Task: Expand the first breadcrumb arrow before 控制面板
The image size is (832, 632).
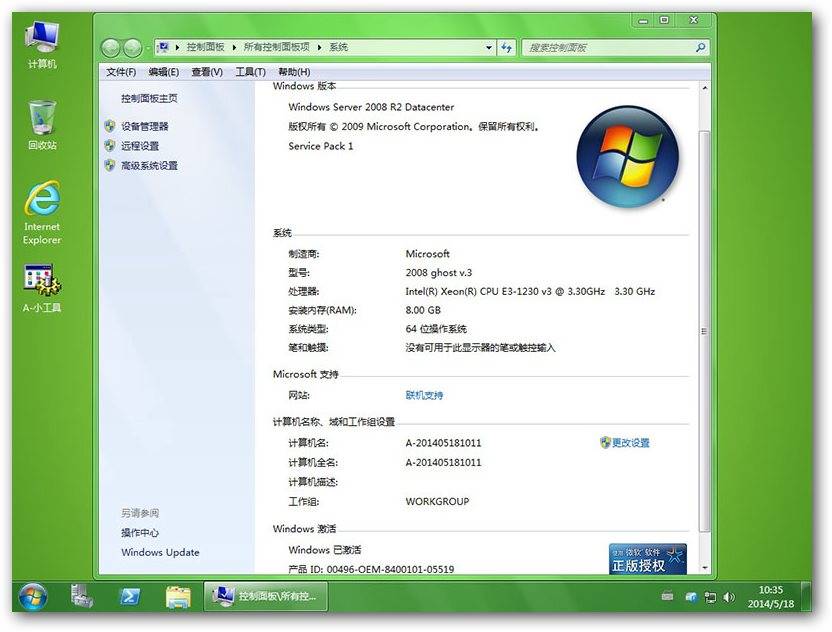Action: (177, 48)
